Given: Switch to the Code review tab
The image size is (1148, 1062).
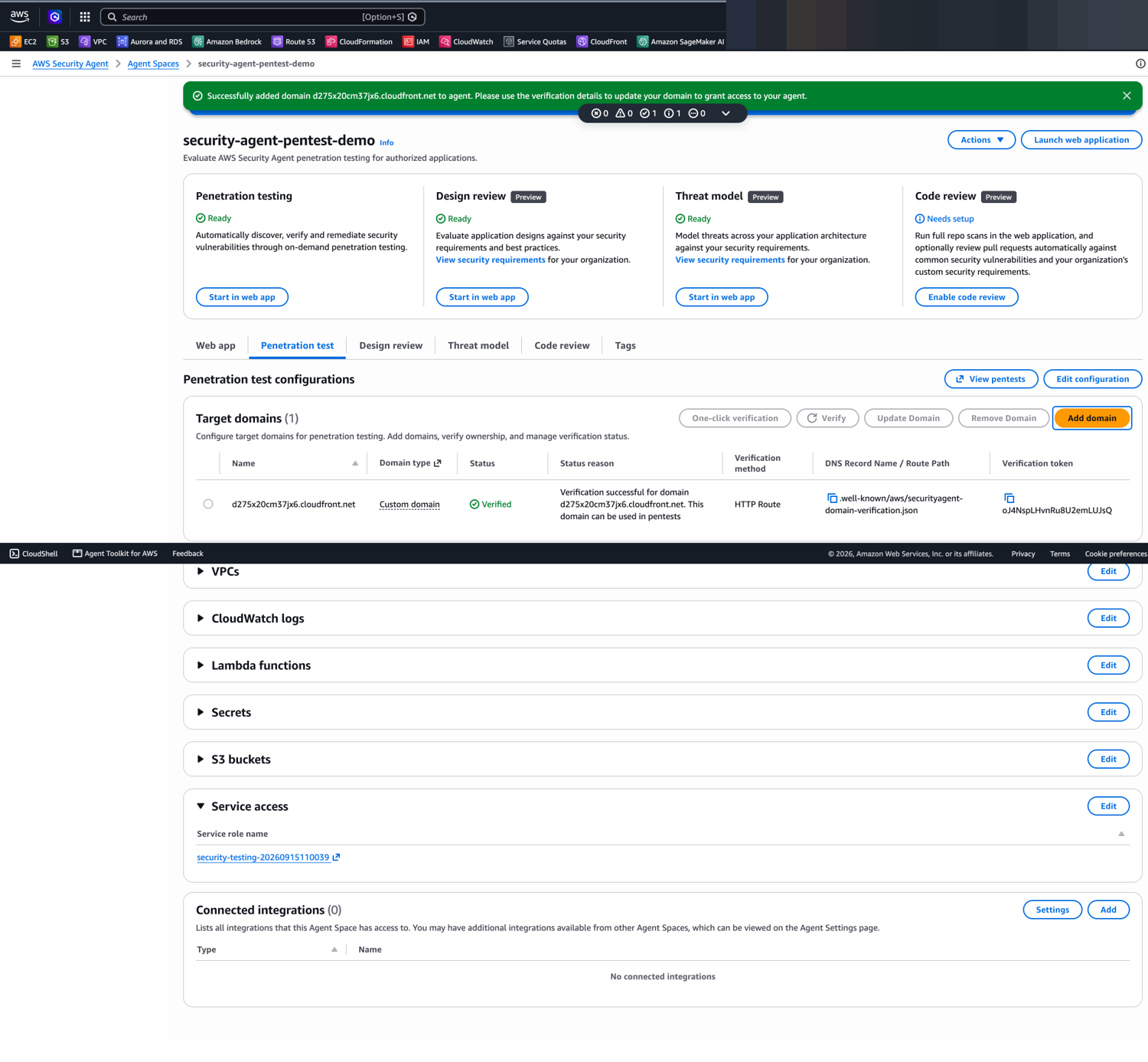Looking at the screenshot, I should tap(562, 345).
